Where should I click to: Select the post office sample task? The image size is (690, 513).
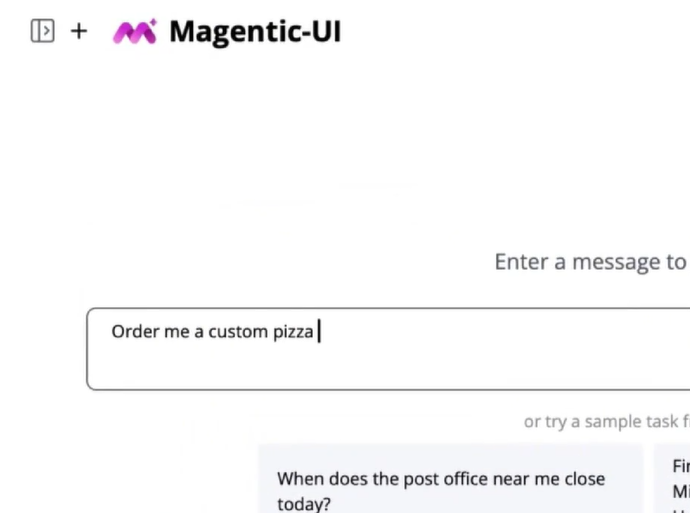tap(450, 490)
